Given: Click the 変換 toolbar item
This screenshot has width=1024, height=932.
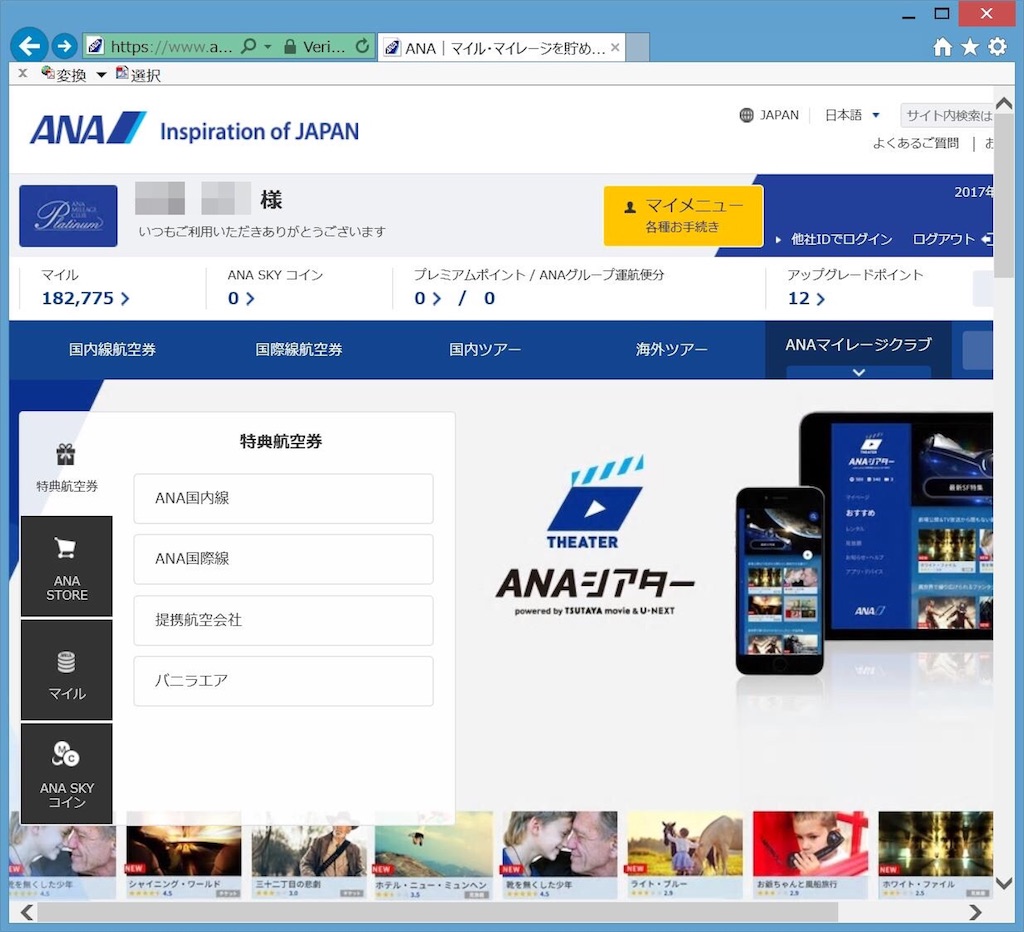Looking at the screenshot, I should click(63, 74).
